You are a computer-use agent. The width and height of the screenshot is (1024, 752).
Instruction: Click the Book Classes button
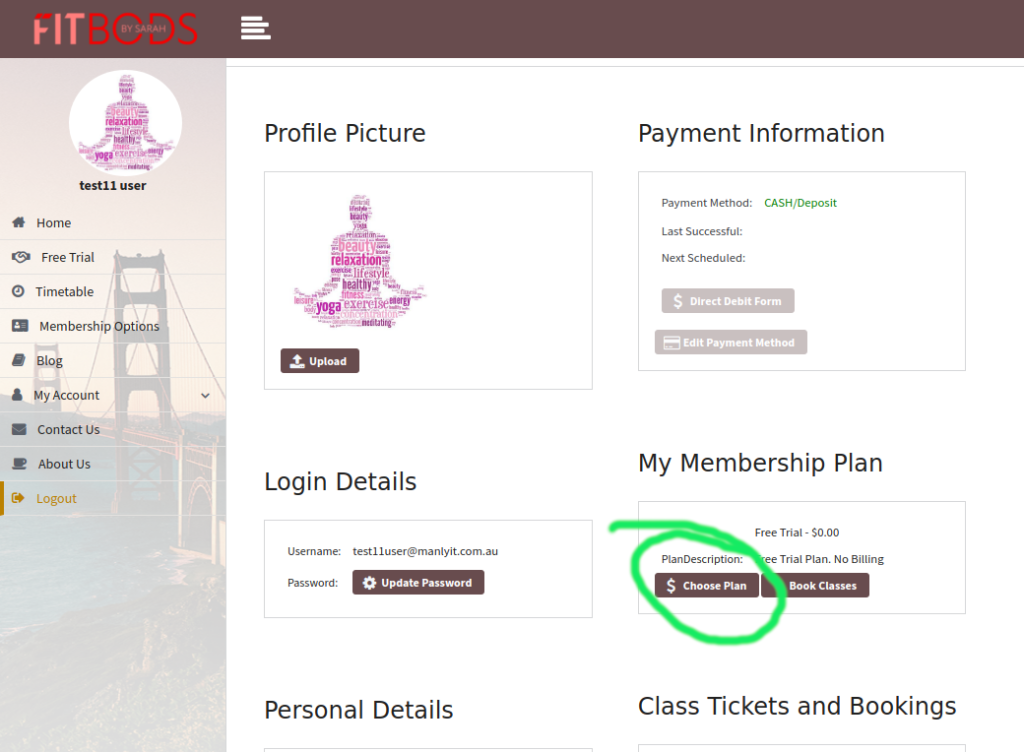816,586
